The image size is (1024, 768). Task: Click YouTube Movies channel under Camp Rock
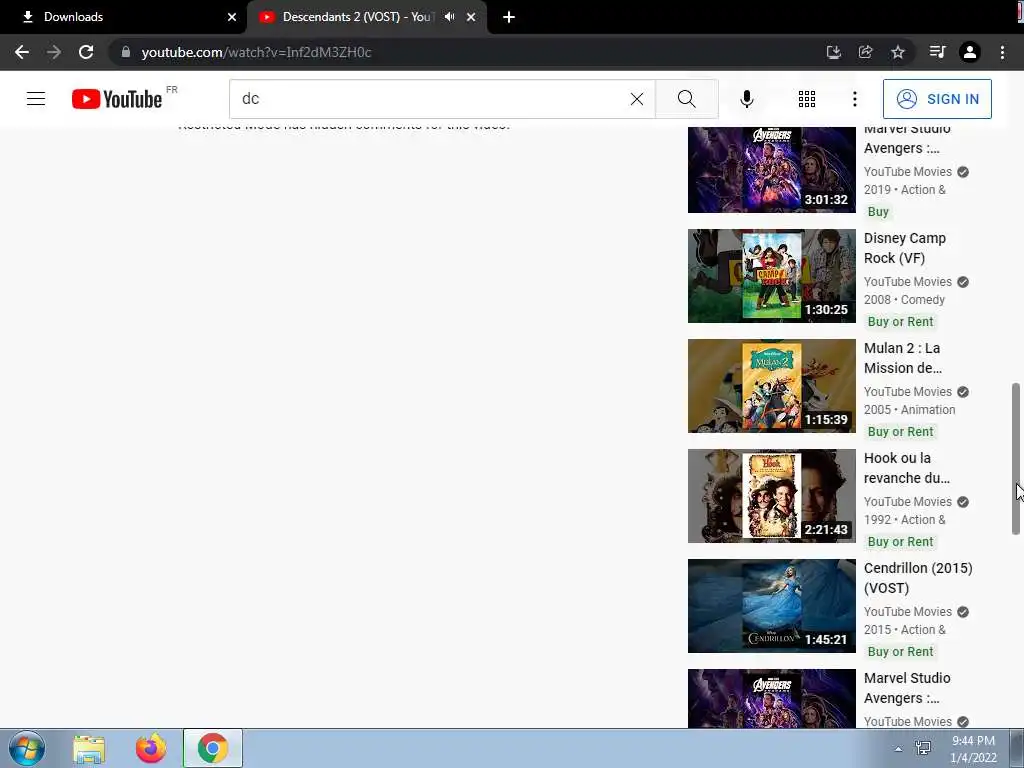(908, 281)
